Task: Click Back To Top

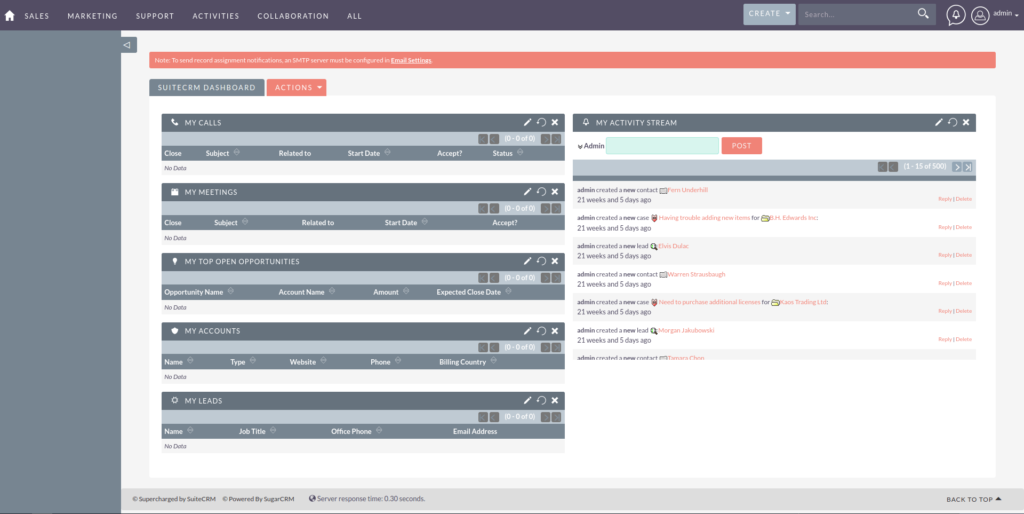Action: click(x=974, y=499)
